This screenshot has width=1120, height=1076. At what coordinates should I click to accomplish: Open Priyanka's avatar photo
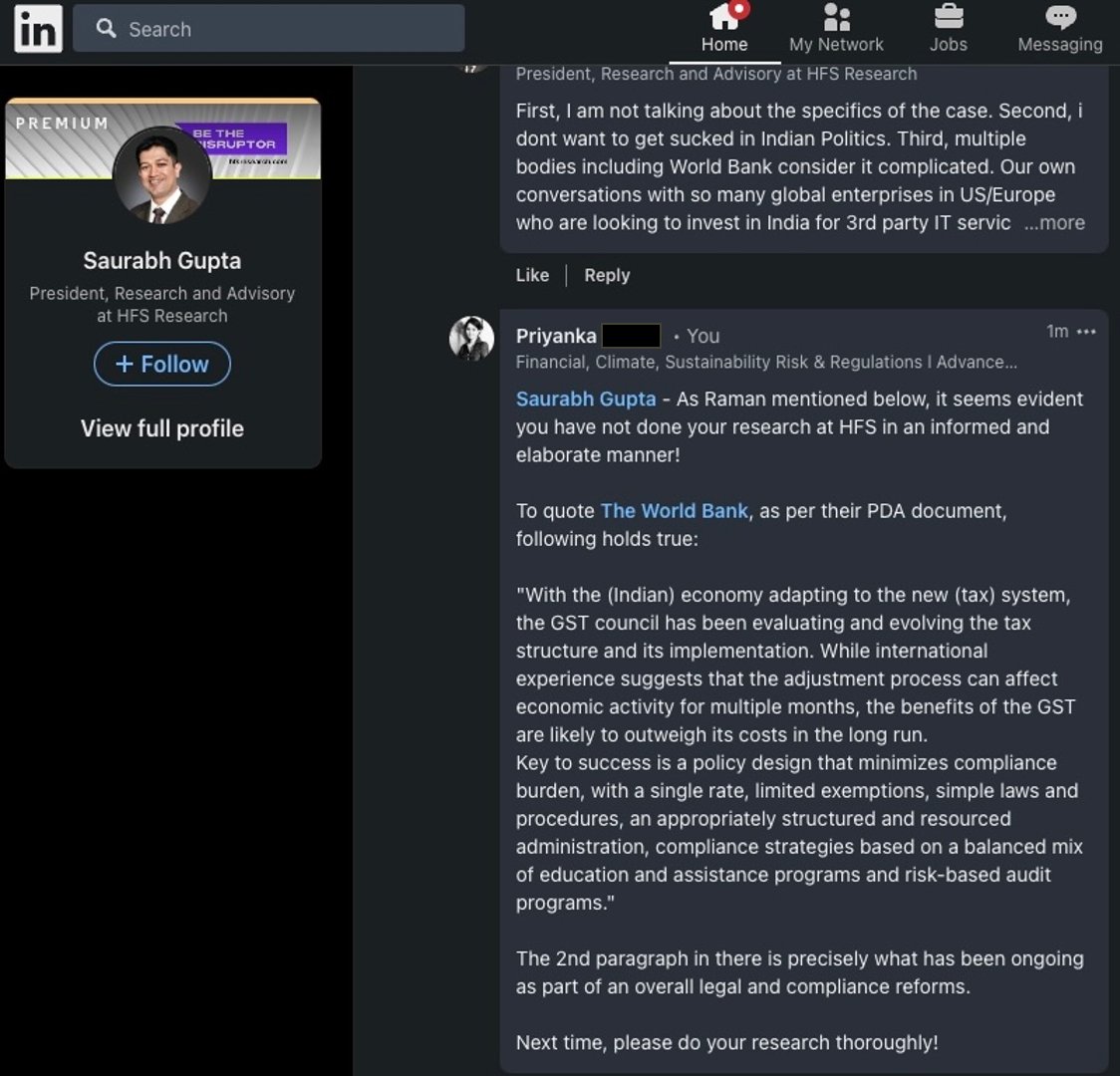tap(471, 339)
